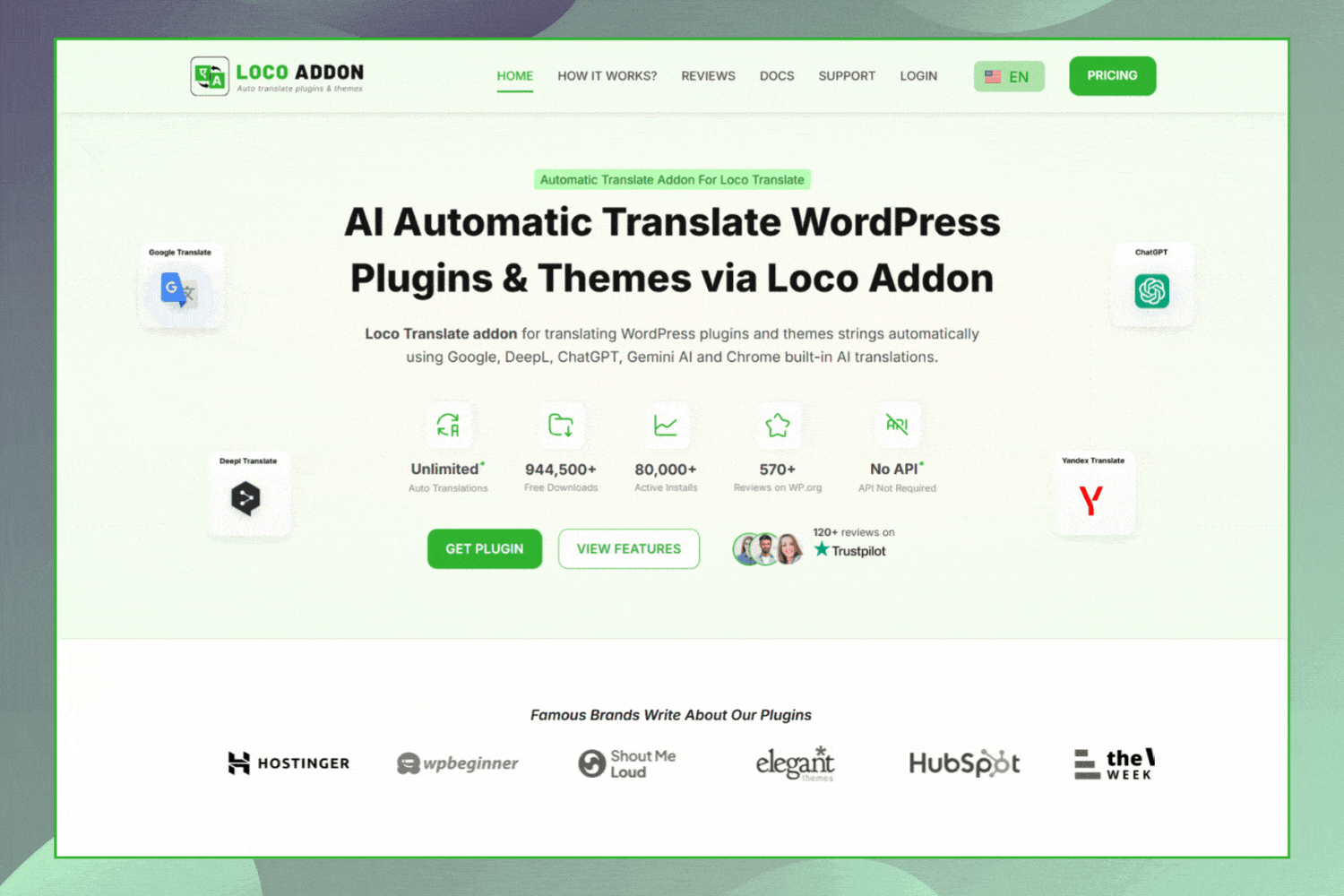Click the Hostinger brand logo

(x=289, y=763)
